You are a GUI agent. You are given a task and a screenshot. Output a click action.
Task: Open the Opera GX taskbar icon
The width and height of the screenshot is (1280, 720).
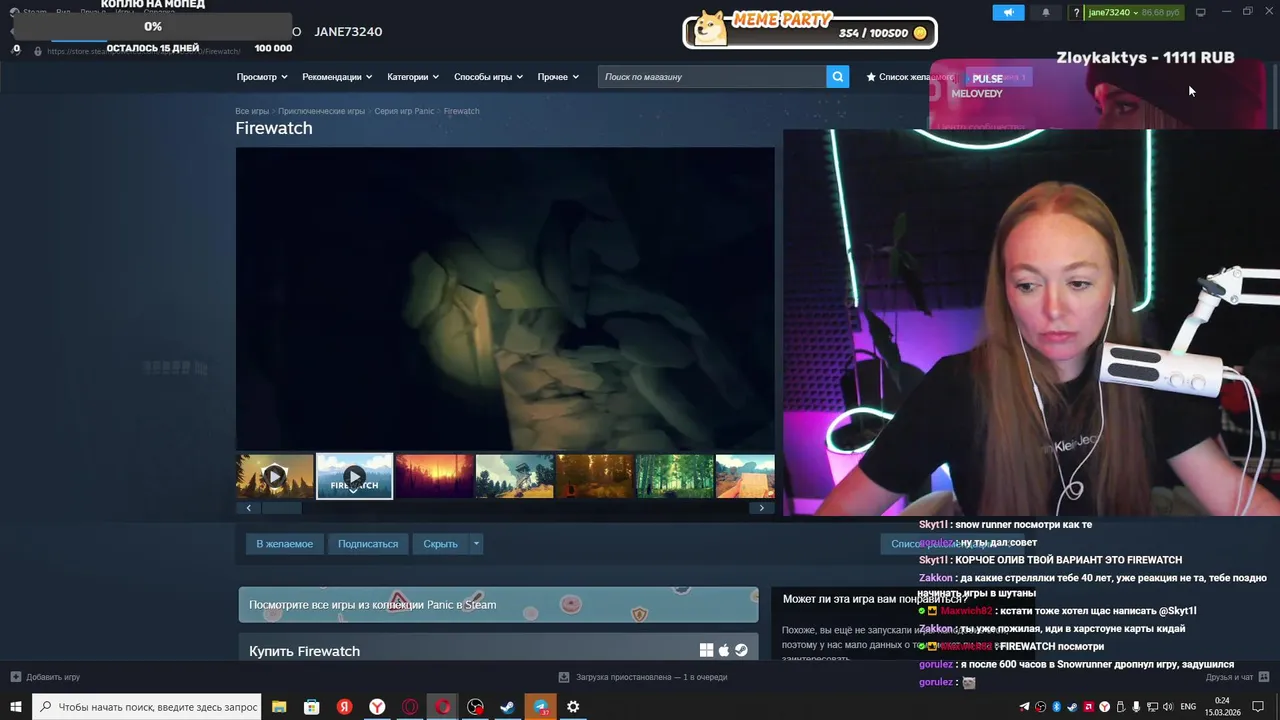point(410,707)
